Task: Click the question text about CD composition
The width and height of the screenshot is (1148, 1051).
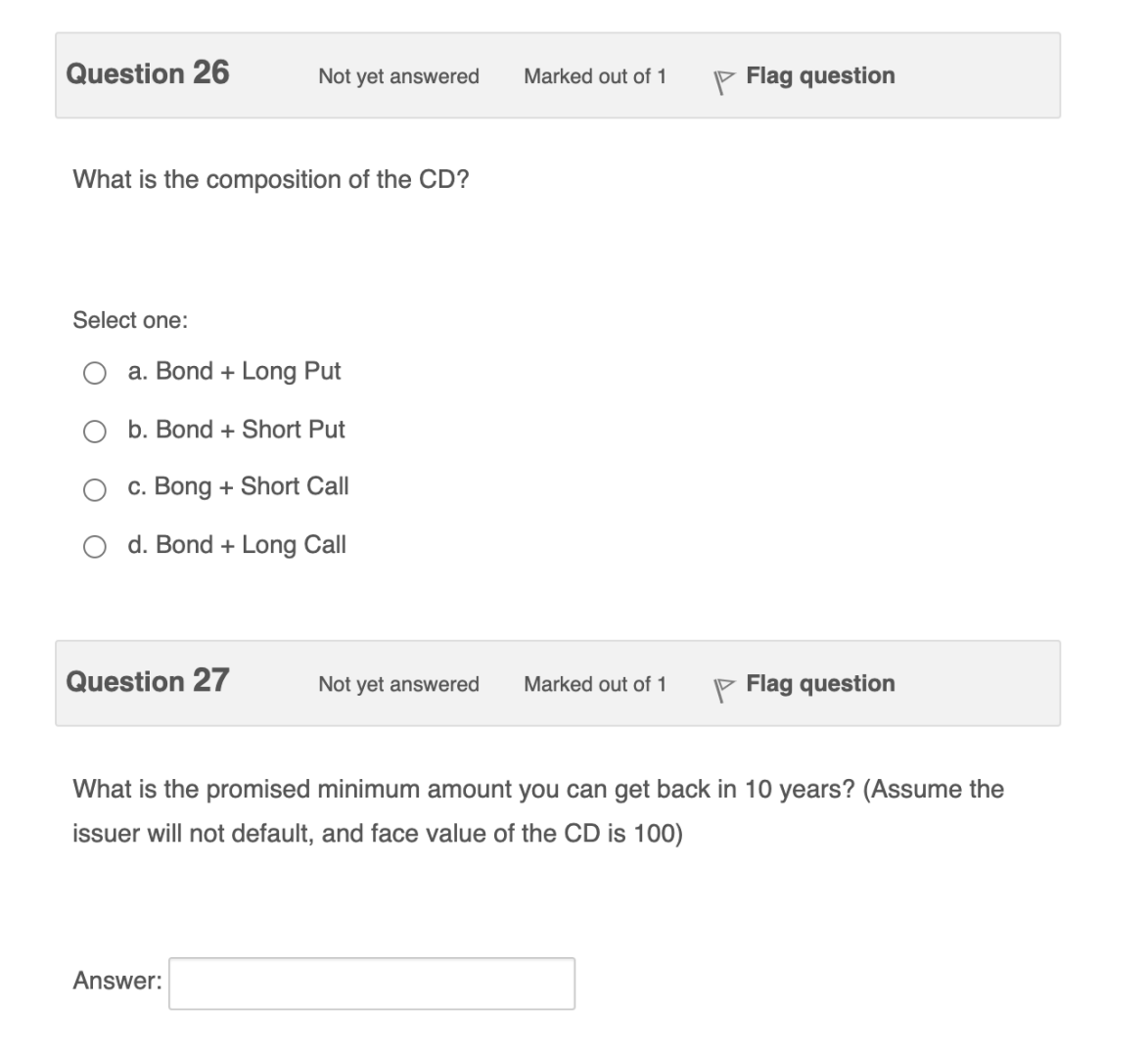Action: click(x=271, y=179)
